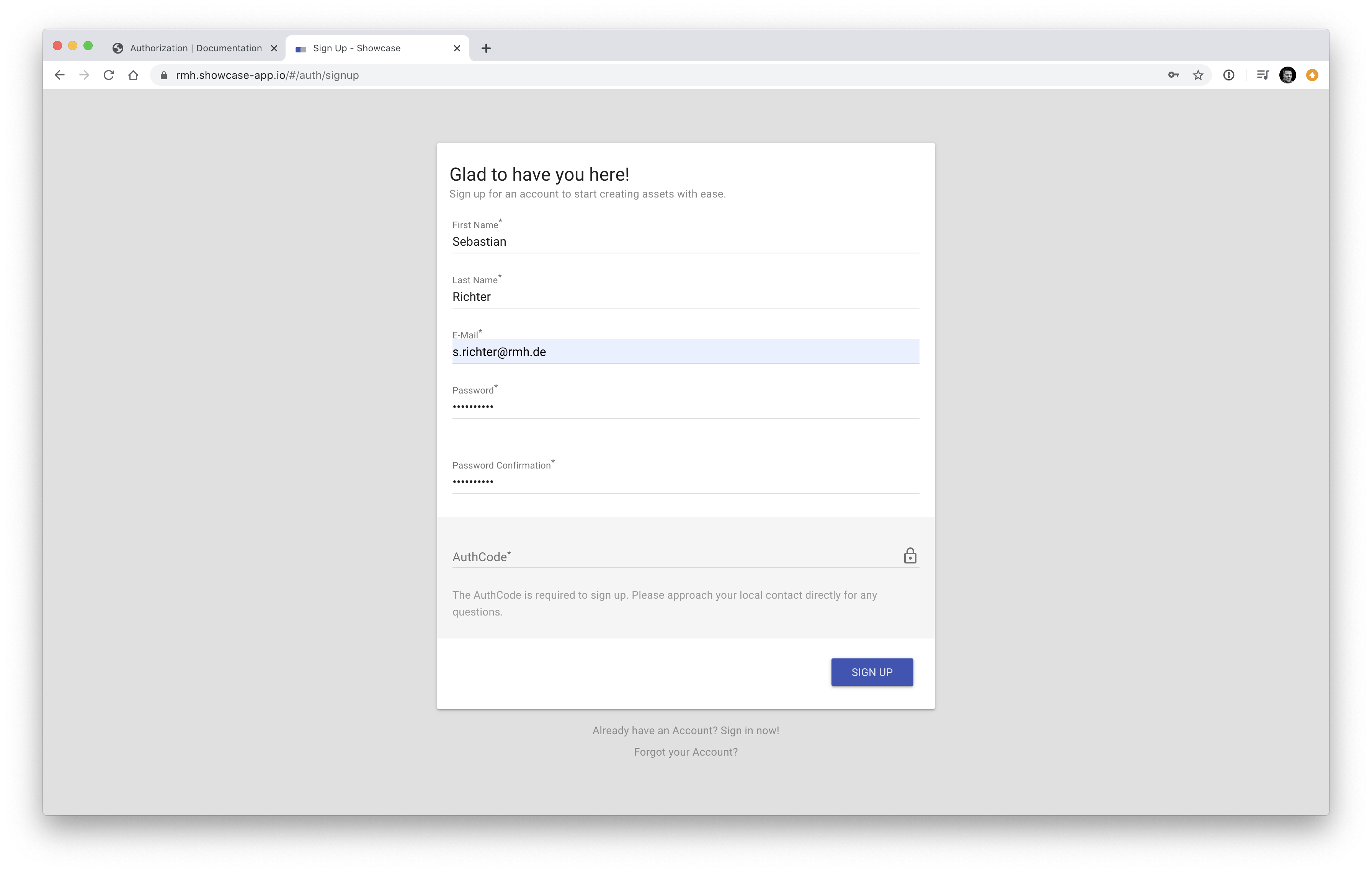Click the address bar URL

tap(267, 75)
